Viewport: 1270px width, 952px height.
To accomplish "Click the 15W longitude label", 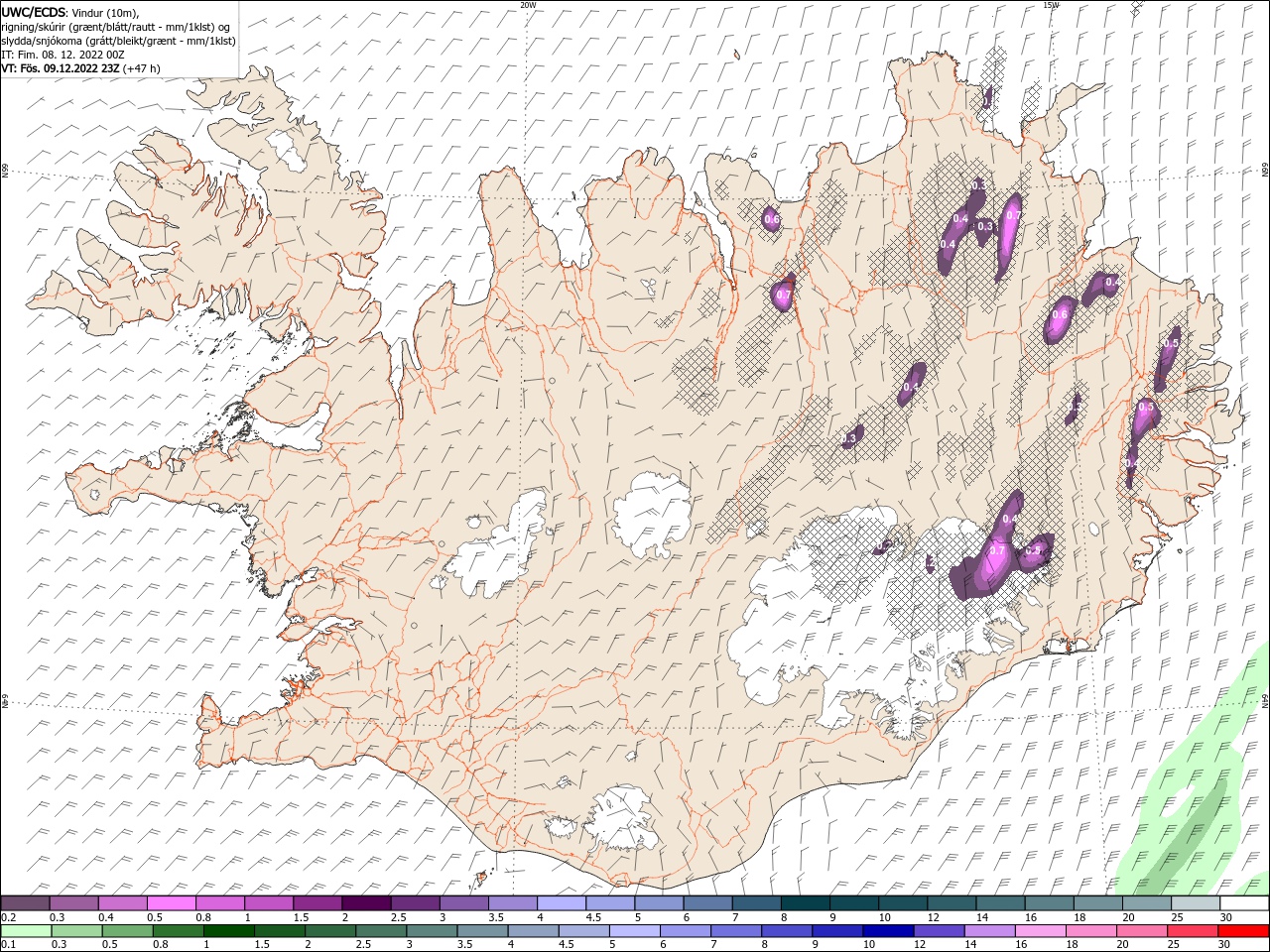I will [x=1051, y=5].
